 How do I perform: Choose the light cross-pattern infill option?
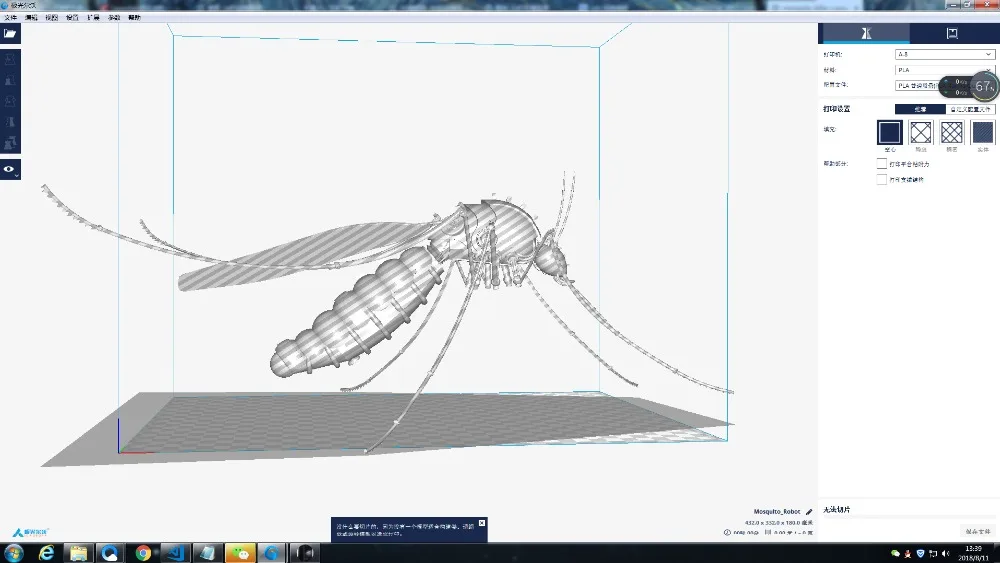click(920, 133)
